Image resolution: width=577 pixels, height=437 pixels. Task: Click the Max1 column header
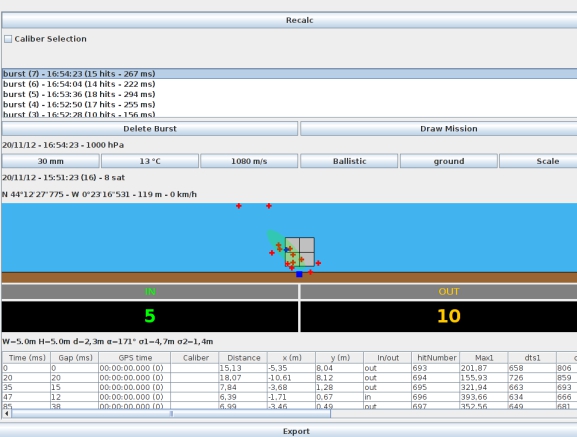(x=484, y=358)
